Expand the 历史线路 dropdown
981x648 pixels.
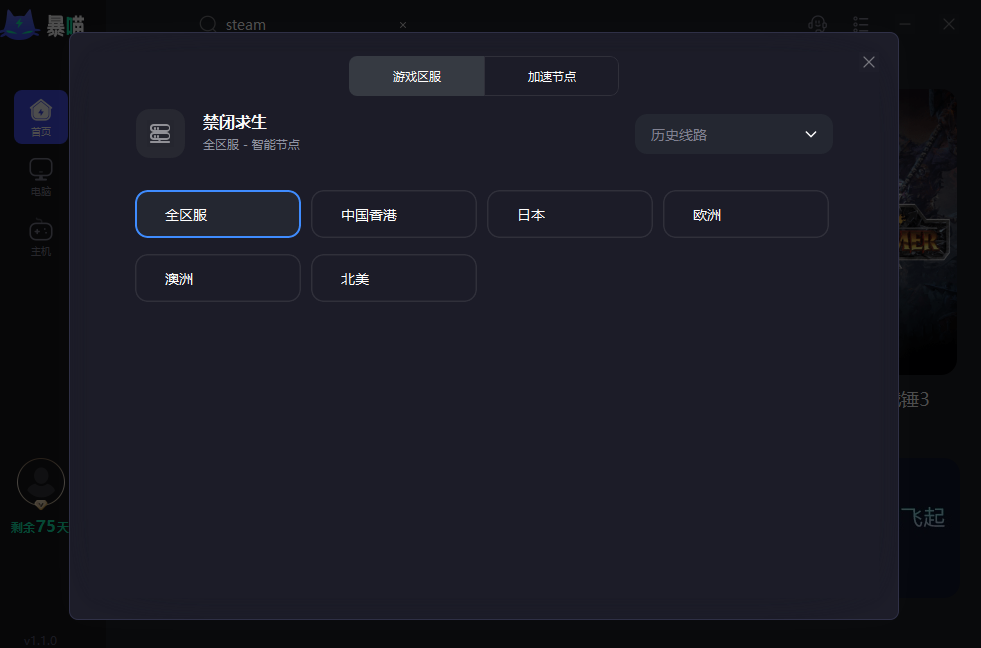tap(733, 134)
